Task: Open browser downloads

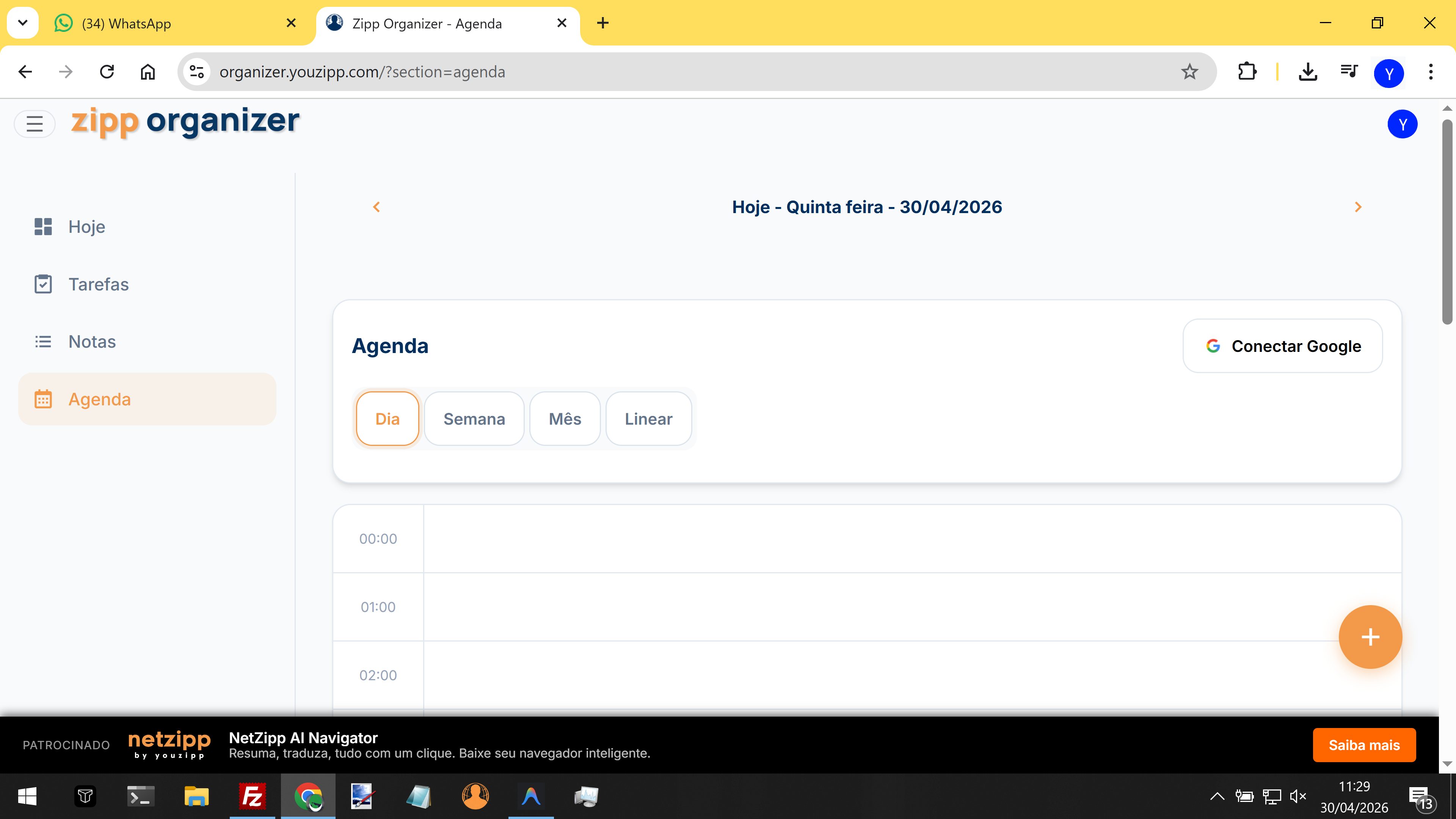Action: pos(1307,72)
